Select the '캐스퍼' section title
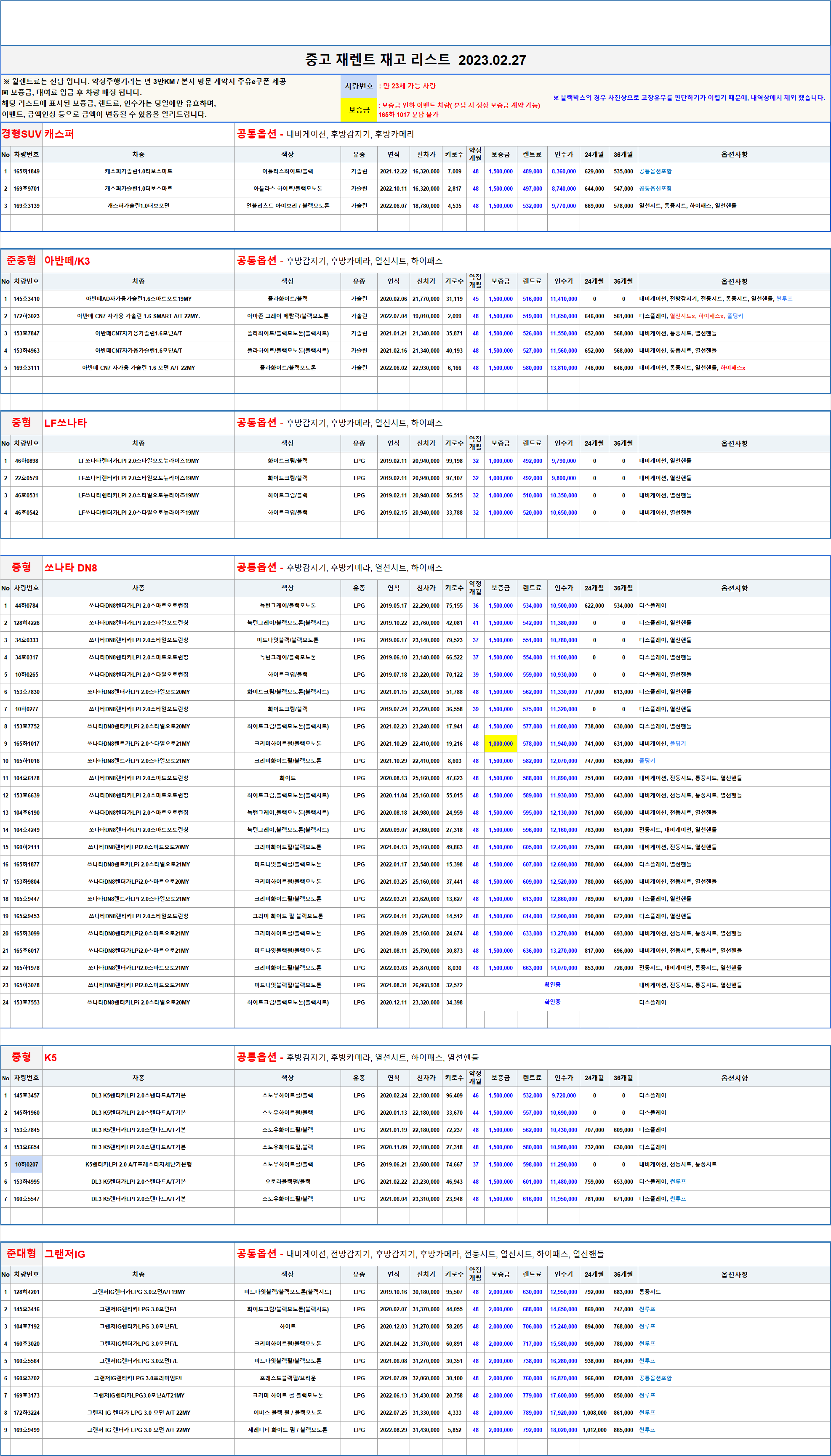 (x=59, y=134)
